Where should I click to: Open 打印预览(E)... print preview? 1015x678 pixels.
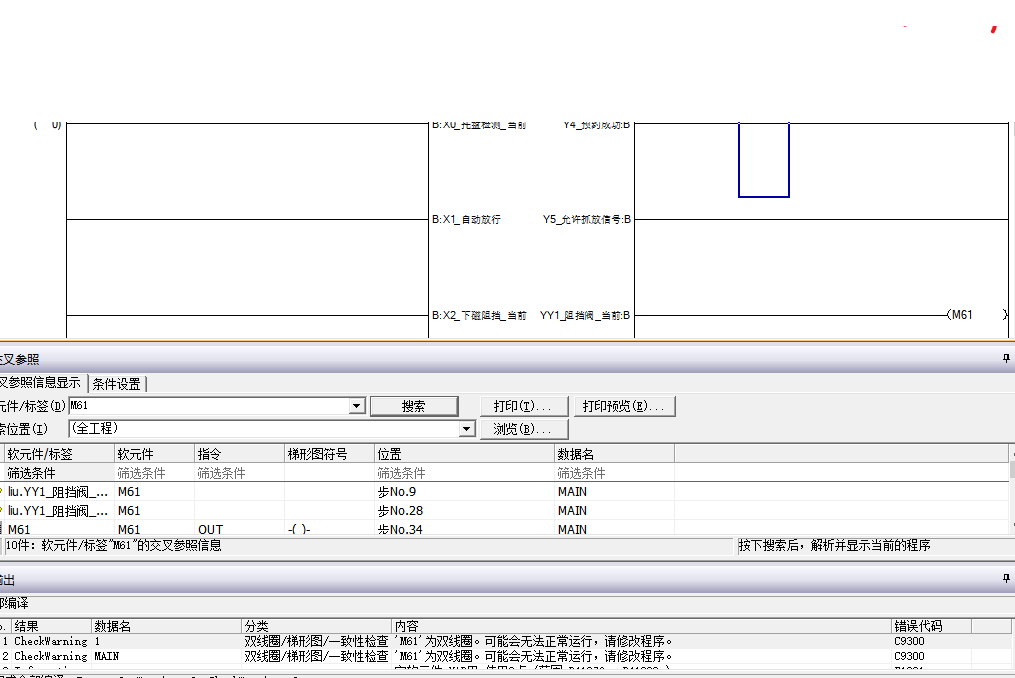pyautogui.click(x=626, y=406)
